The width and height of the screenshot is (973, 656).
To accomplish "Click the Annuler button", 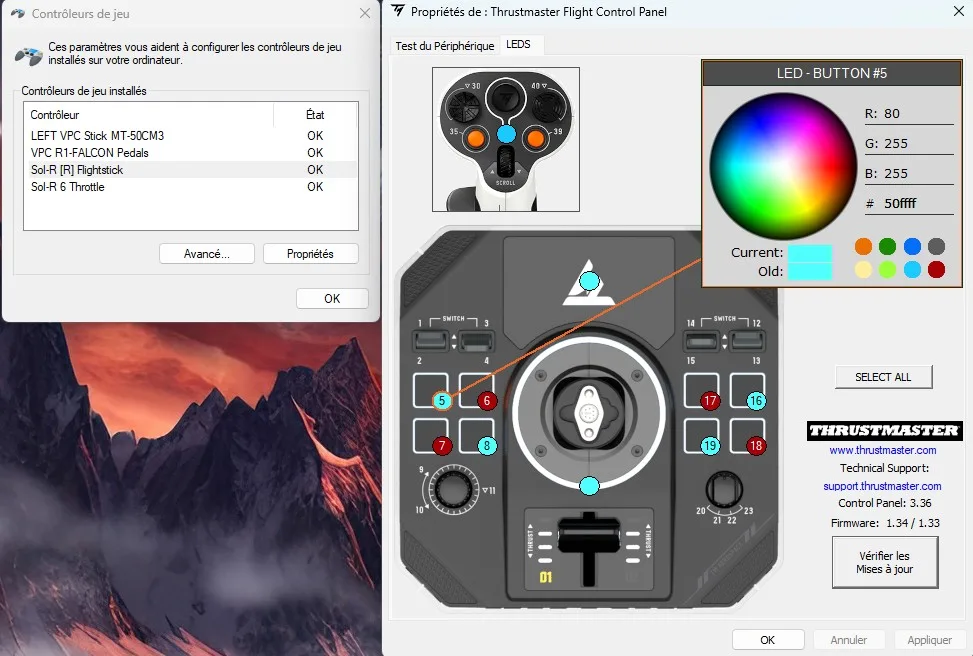I will coord(848,640).
